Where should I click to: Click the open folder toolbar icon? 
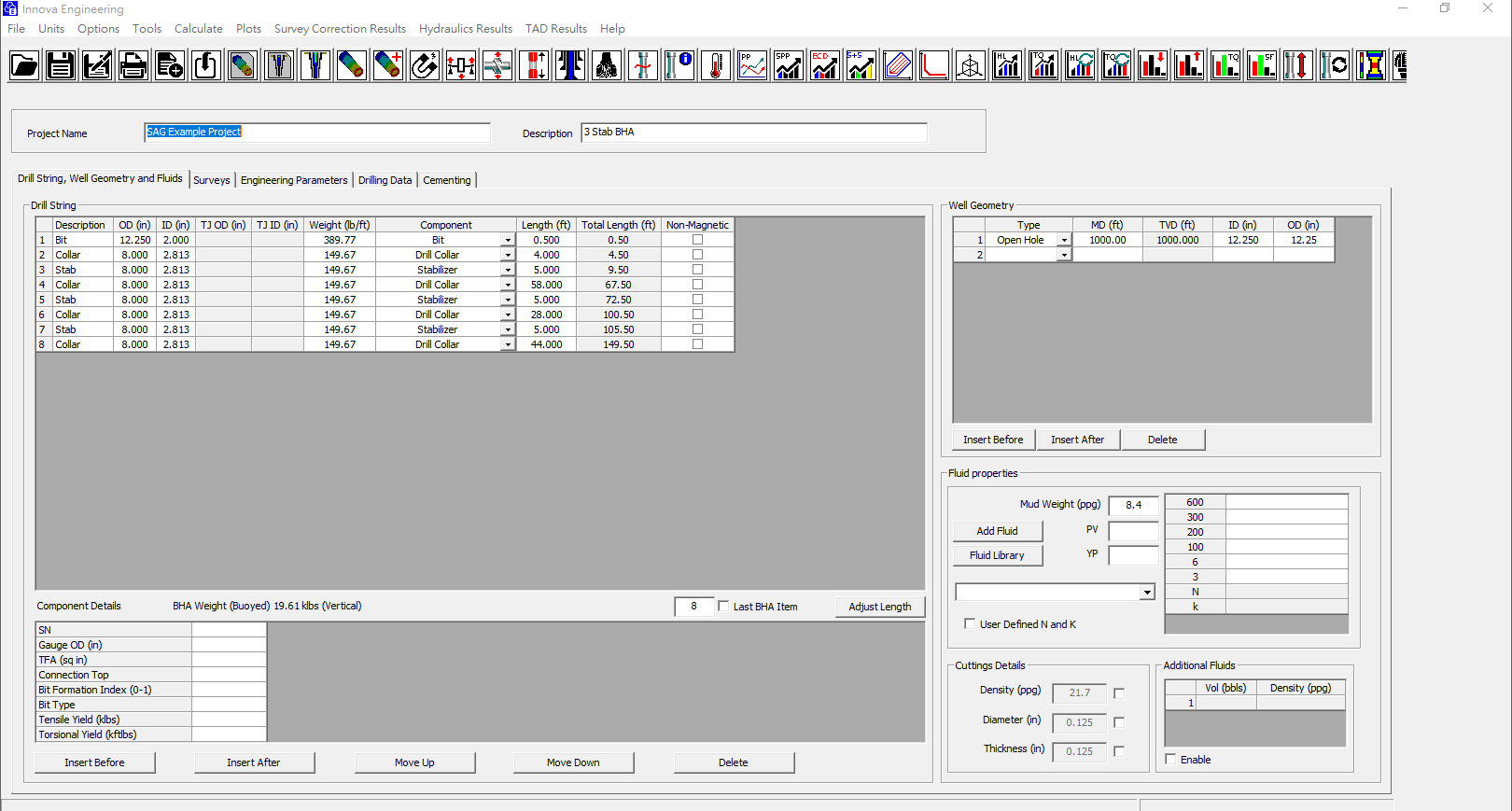[x=24, y=65]
